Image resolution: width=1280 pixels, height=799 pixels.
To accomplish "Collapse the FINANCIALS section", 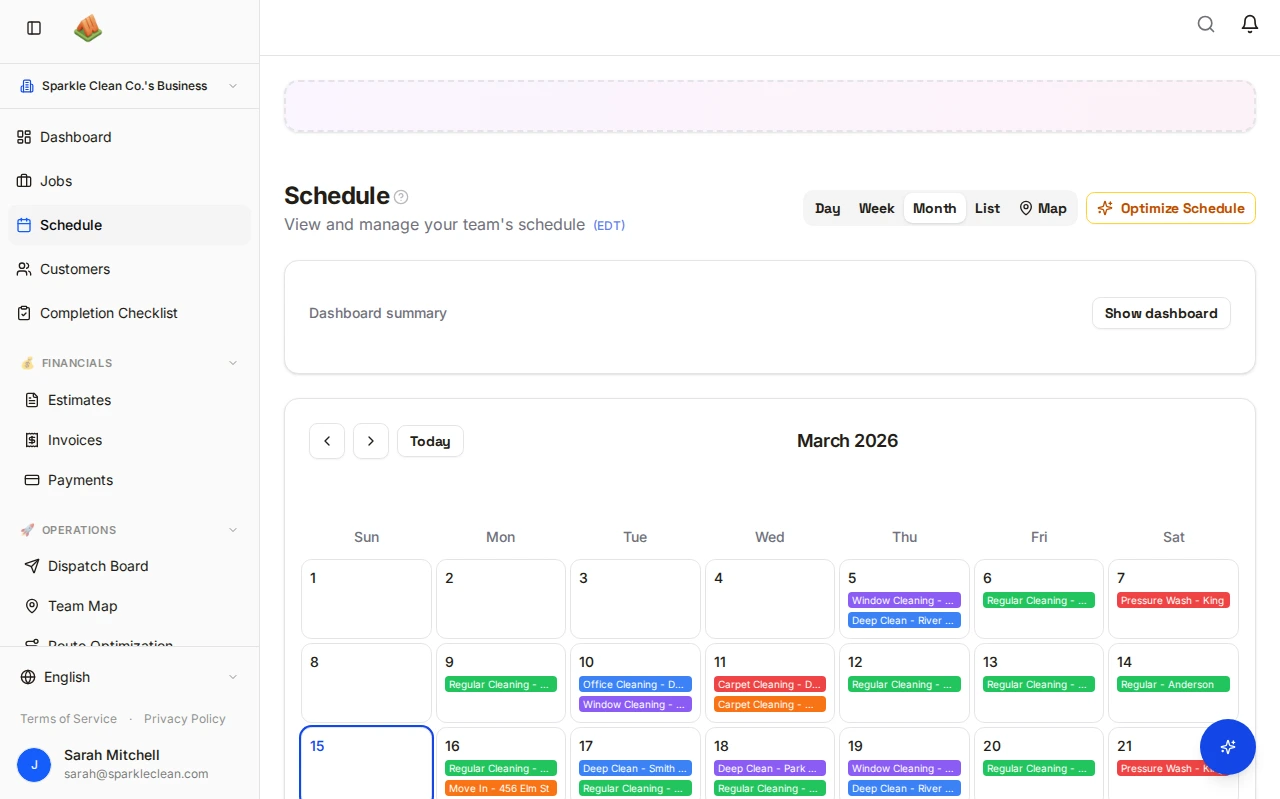I will coord(232,363).
